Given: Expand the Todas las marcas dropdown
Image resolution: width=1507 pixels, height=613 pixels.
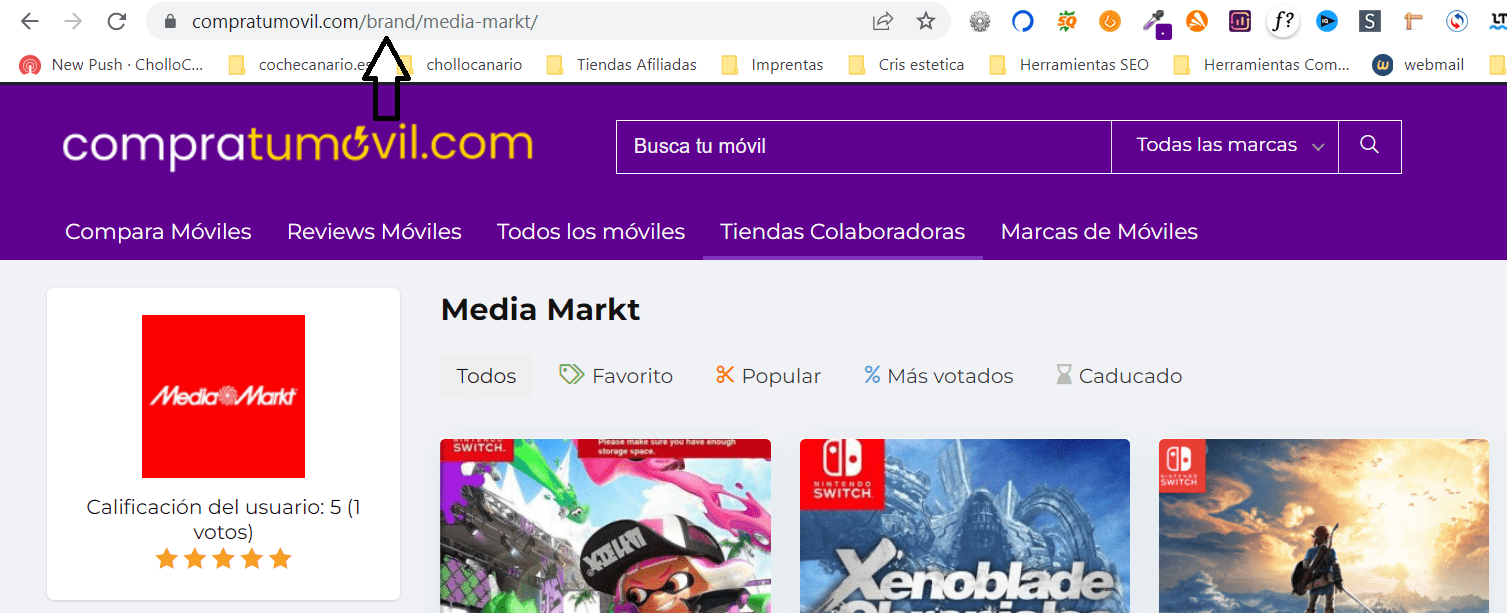Looking at the screenshot, I should (x=1225, y=146).
